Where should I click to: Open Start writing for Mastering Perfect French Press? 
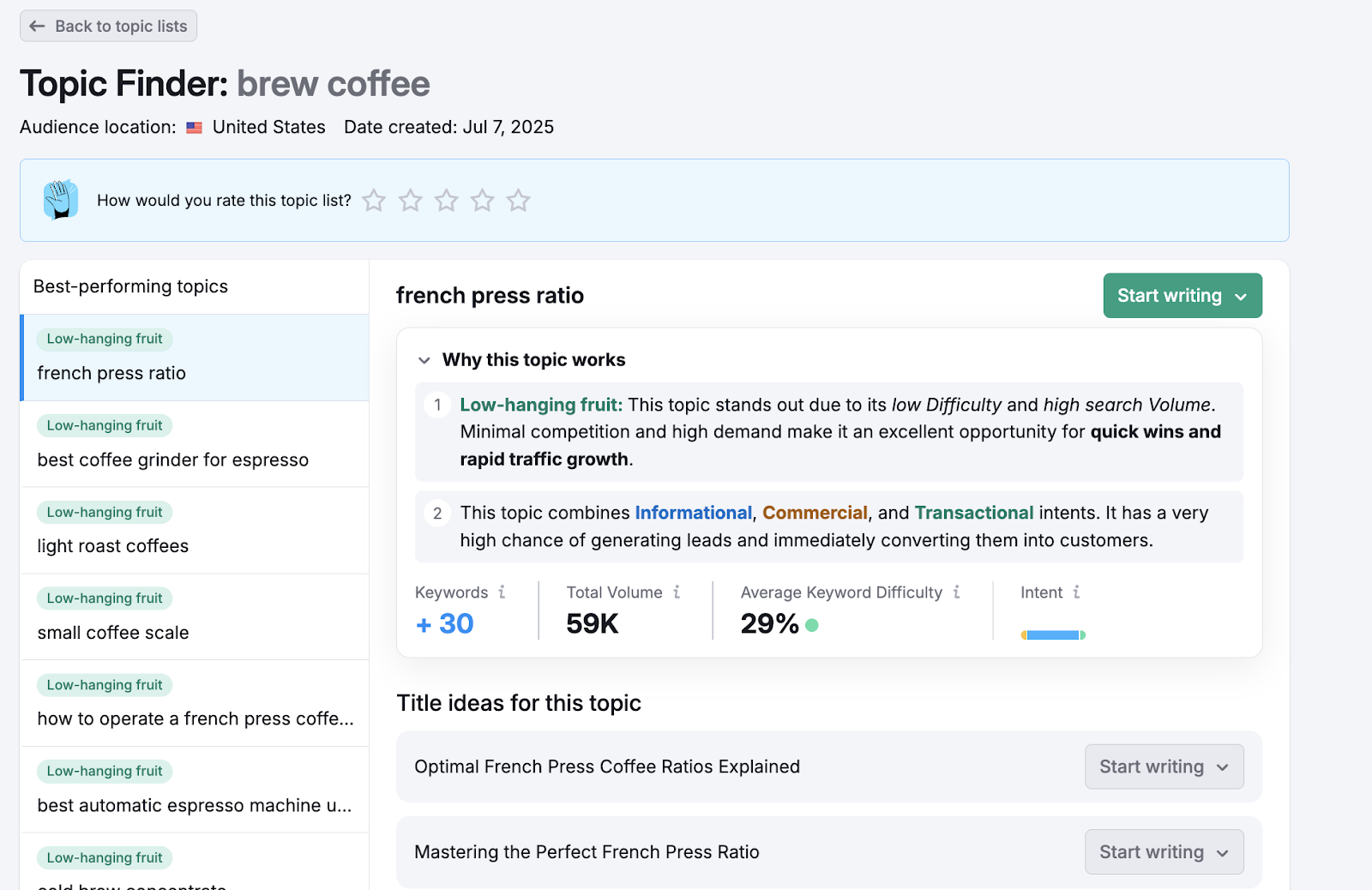point(1164,851)
